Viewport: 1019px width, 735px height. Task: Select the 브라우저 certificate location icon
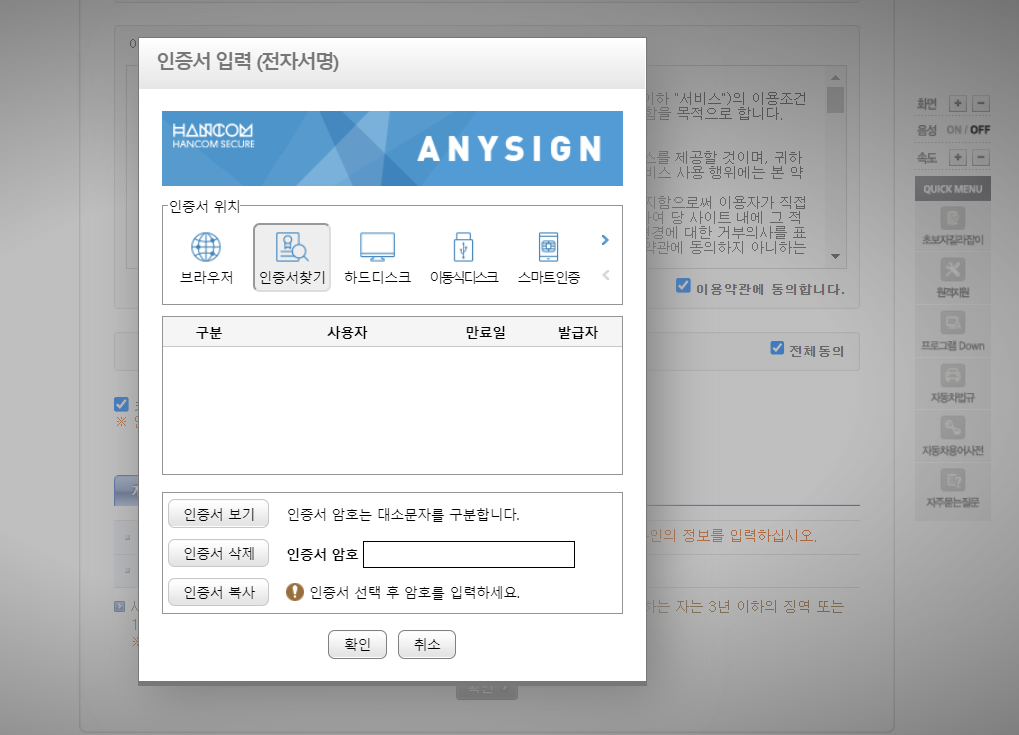(x=206, y=257)
